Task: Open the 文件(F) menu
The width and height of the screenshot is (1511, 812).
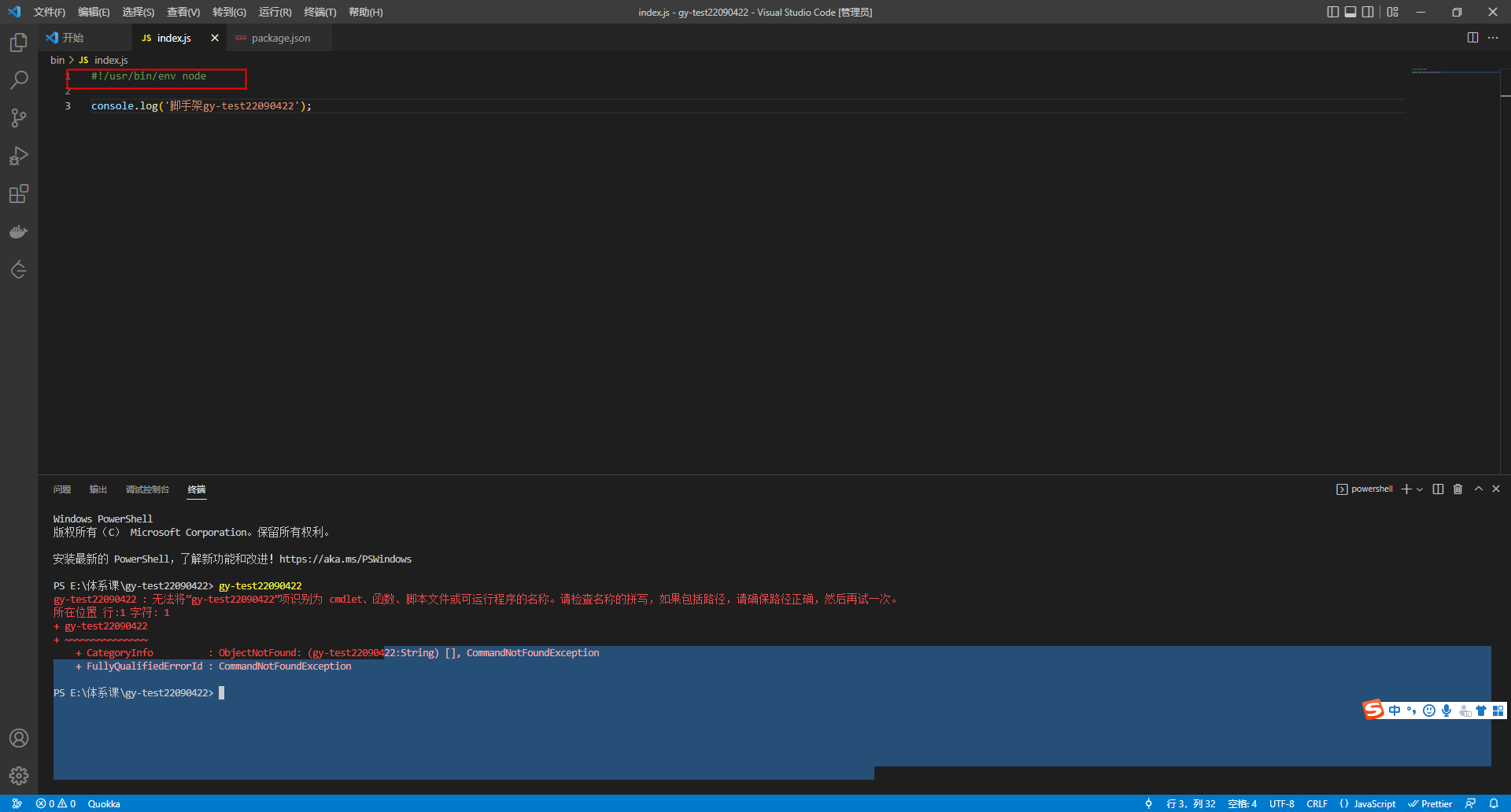Action: coord(49,12)
